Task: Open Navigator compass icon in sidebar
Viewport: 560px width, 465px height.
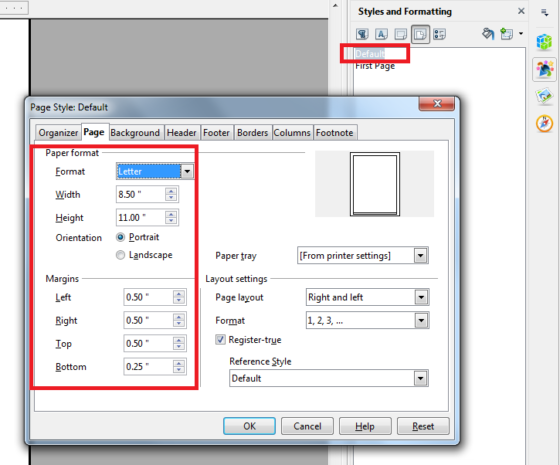Action: (x=544, y=124)
